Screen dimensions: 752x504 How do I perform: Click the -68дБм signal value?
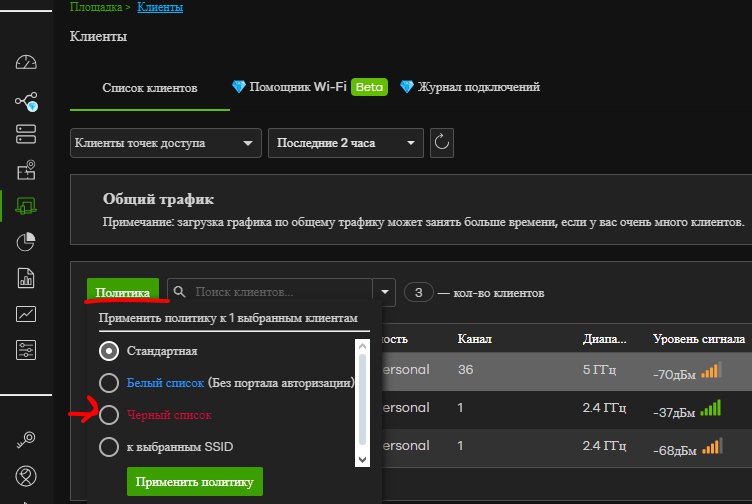[674, 450]
